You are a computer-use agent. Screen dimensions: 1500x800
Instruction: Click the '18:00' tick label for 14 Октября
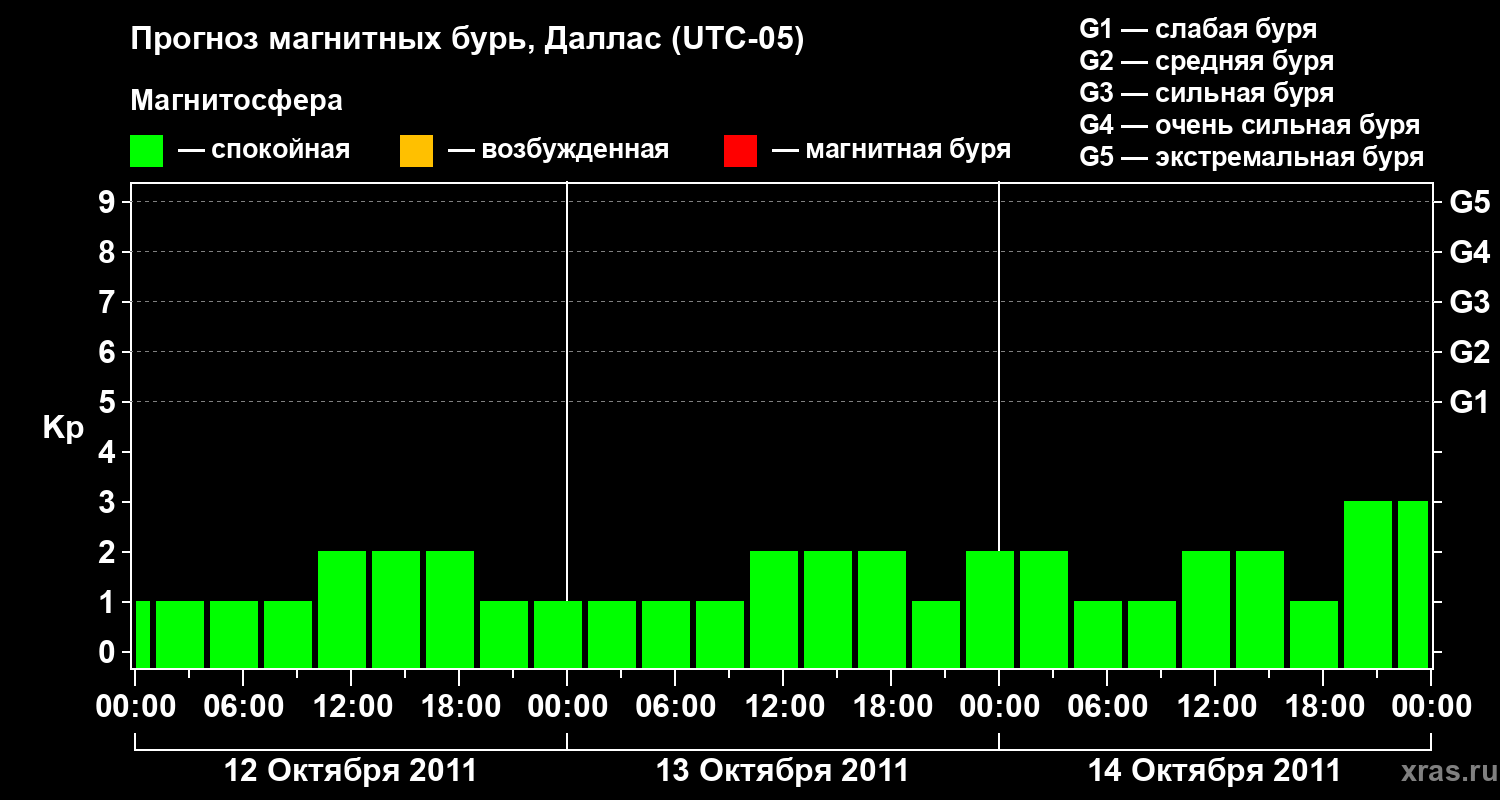pyautogui.click(x=1323, y=706)
